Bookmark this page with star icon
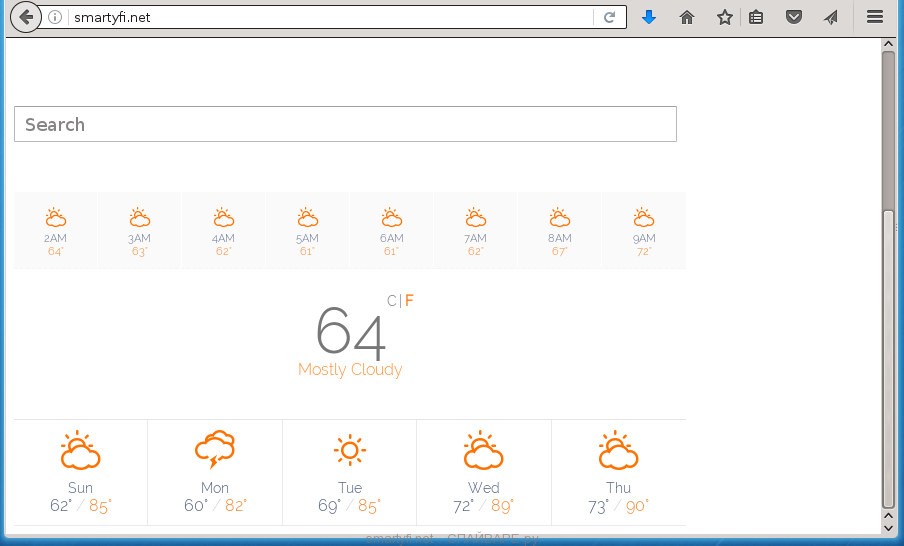This screenshot has width=904, height=546. pyautogui.click(x=725, y=17)
